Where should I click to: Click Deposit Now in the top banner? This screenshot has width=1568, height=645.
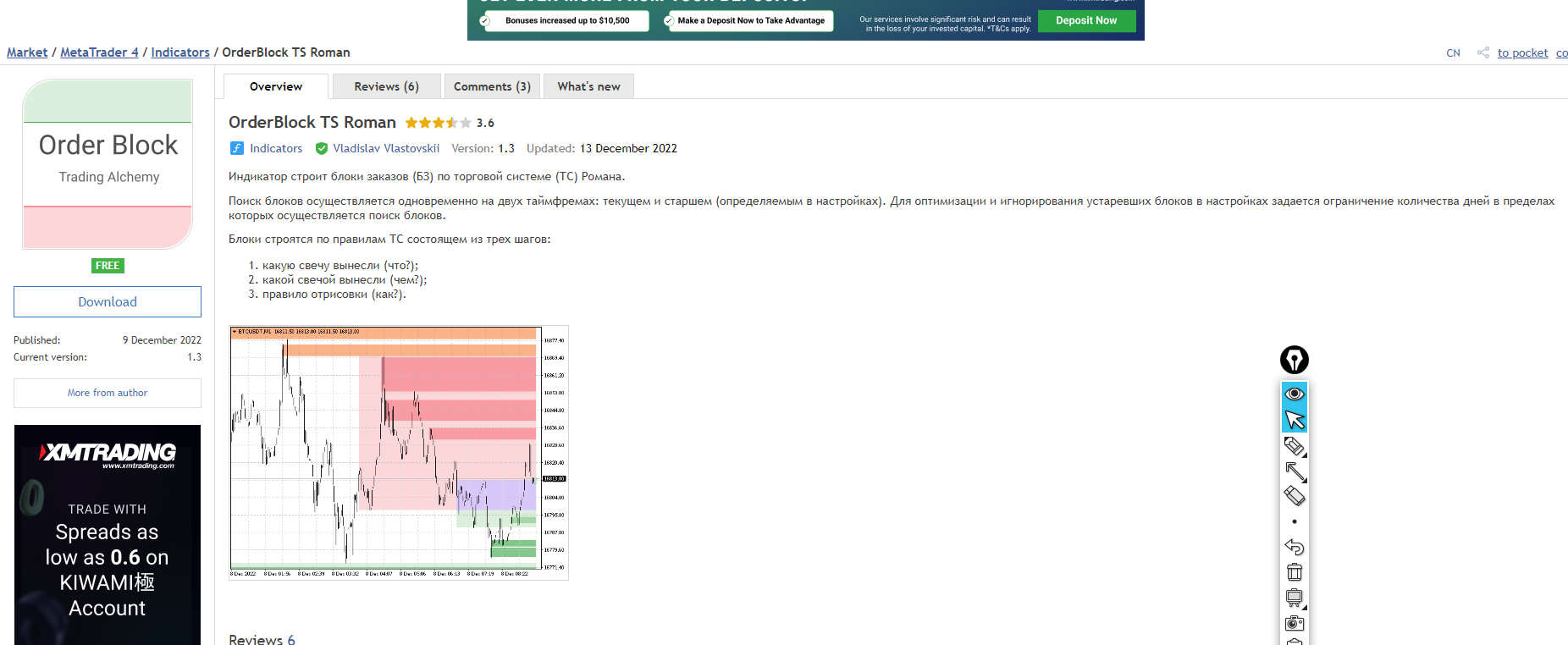[1086, 20]
